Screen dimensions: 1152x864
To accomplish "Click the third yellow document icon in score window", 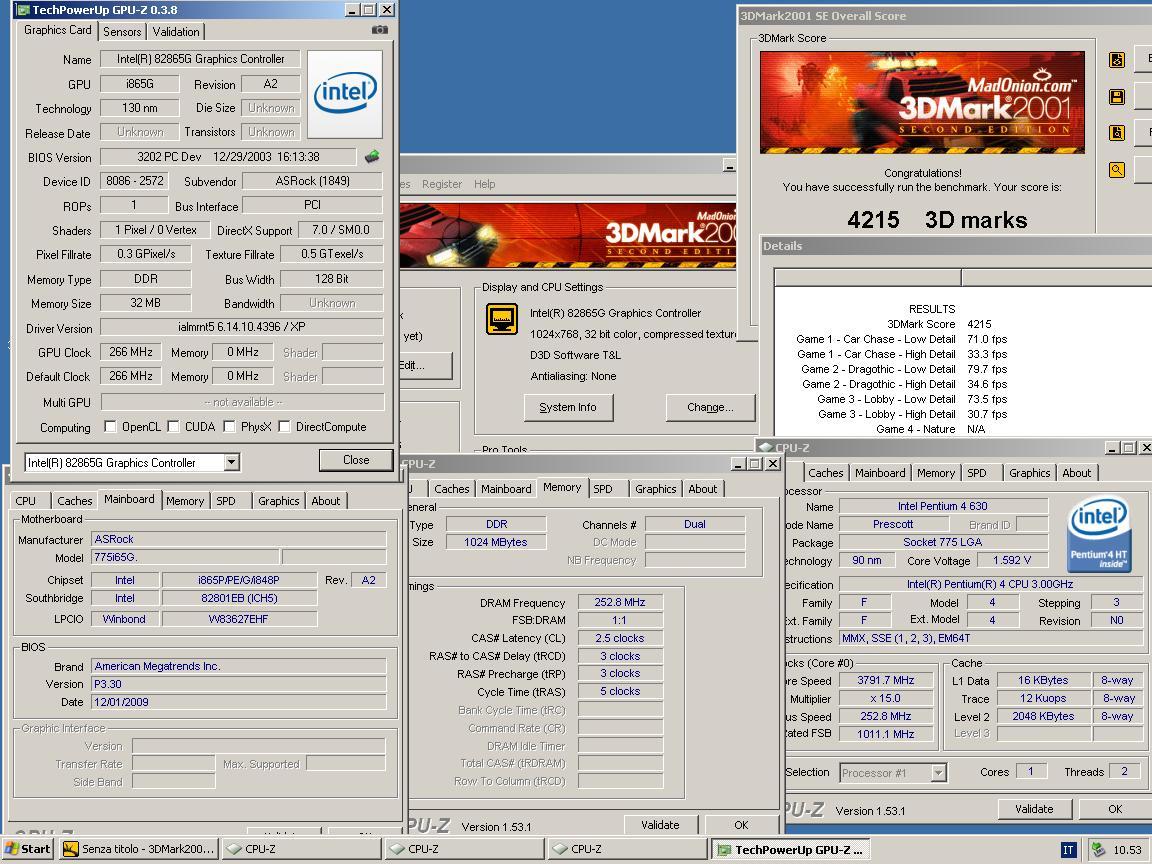I will (1117, 133).
